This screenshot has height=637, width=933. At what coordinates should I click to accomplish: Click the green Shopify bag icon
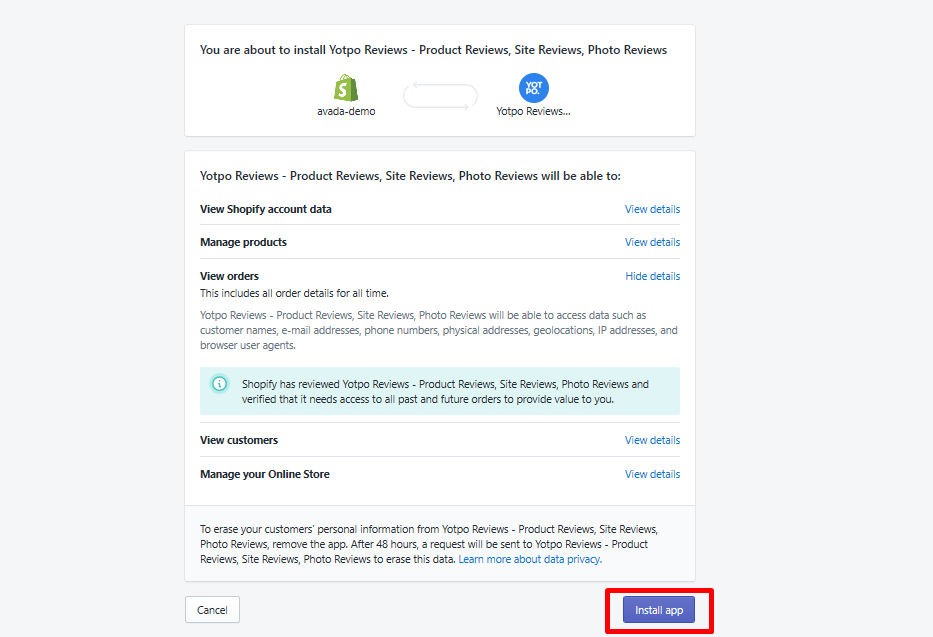(346, 88)
